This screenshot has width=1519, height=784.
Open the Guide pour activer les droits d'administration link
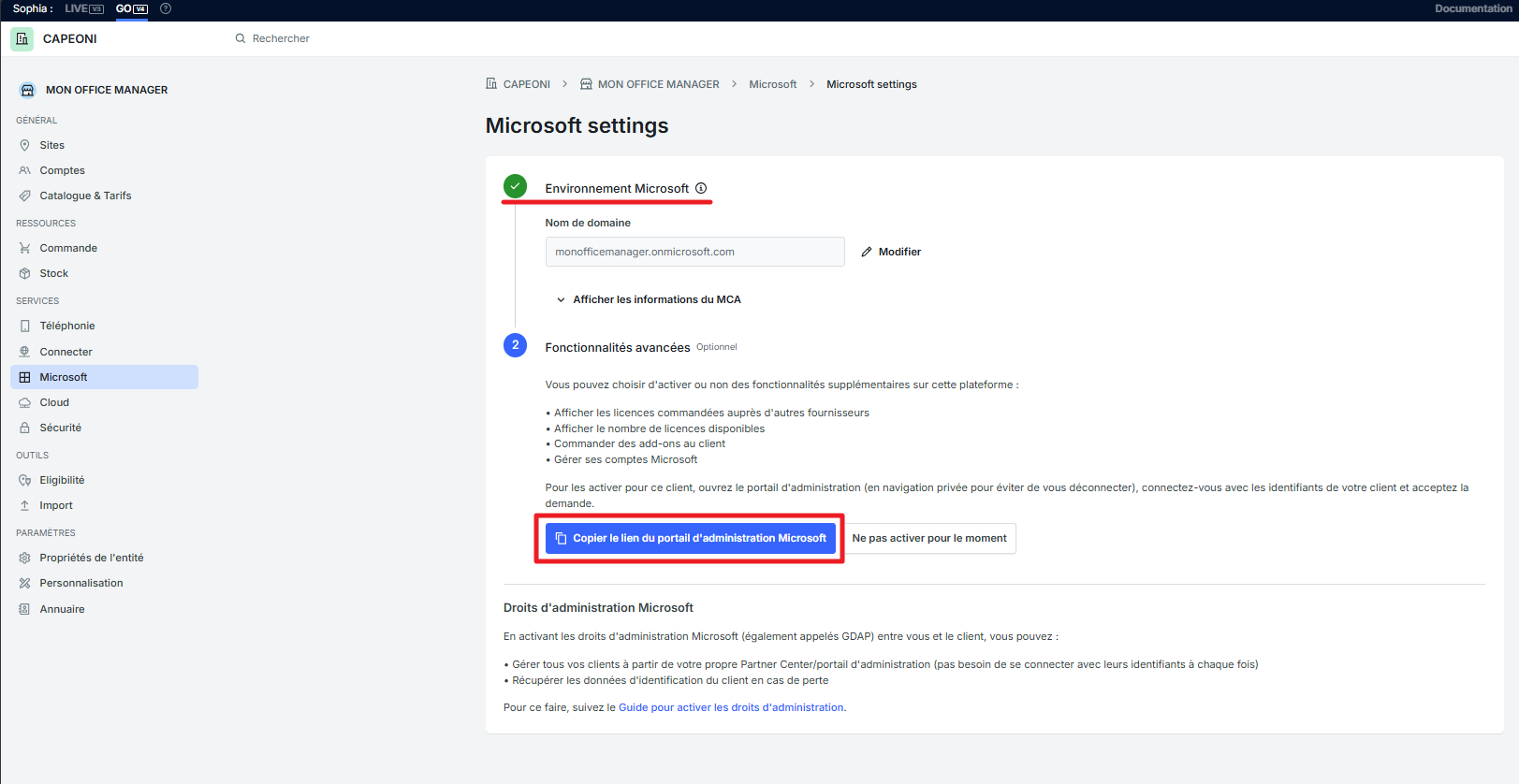click(x=731, y=707)
